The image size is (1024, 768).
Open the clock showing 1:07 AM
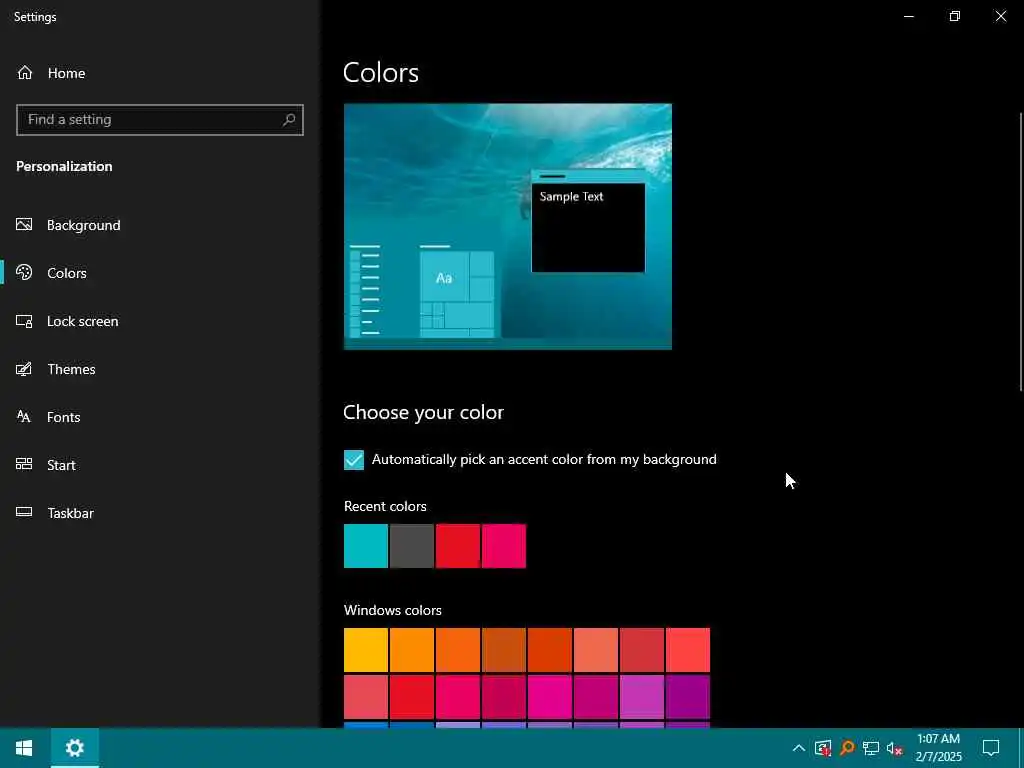(938, 748)
